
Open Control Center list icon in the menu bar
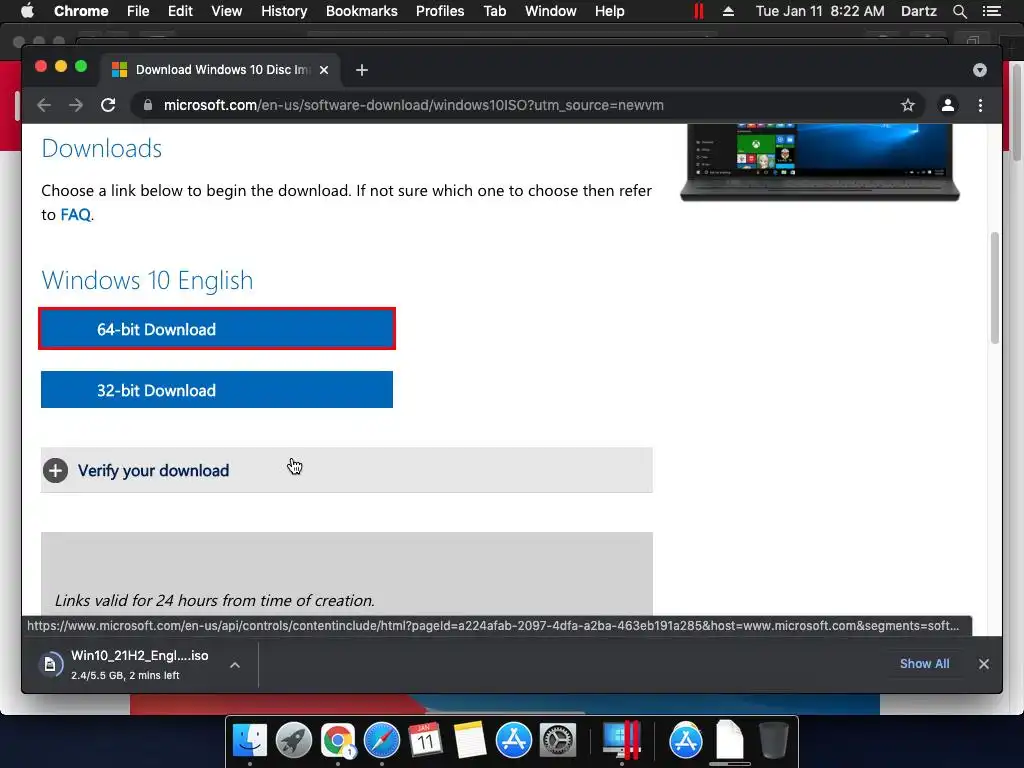click(991, 11)
